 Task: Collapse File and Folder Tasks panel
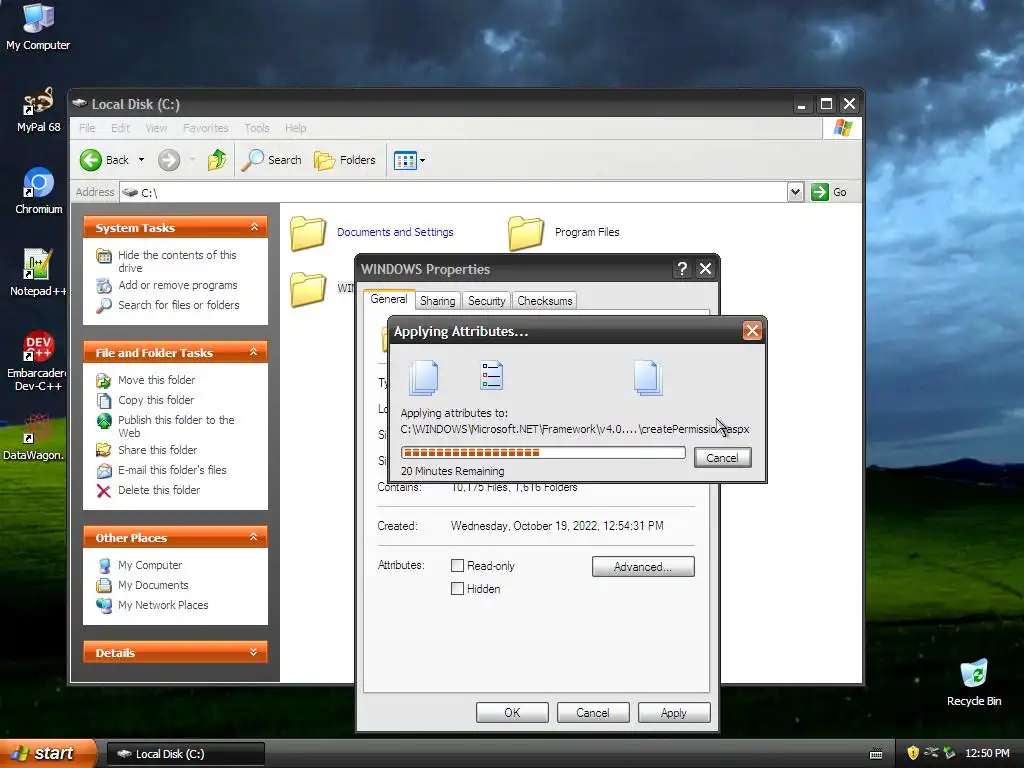254,352
